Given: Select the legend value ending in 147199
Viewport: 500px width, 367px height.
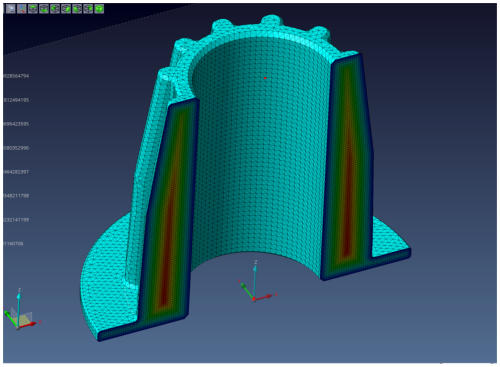Looking at the screenshot, I should tap(16, 220).
